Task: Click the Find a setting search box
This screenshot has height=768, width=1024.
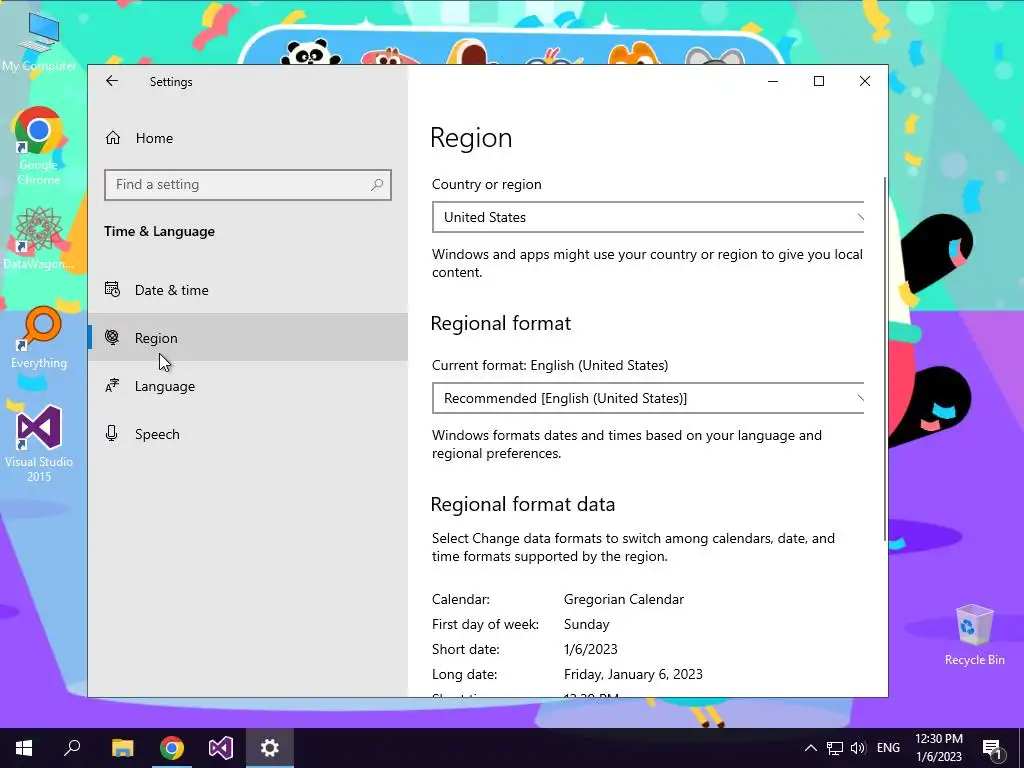Action: coord(248,185)
